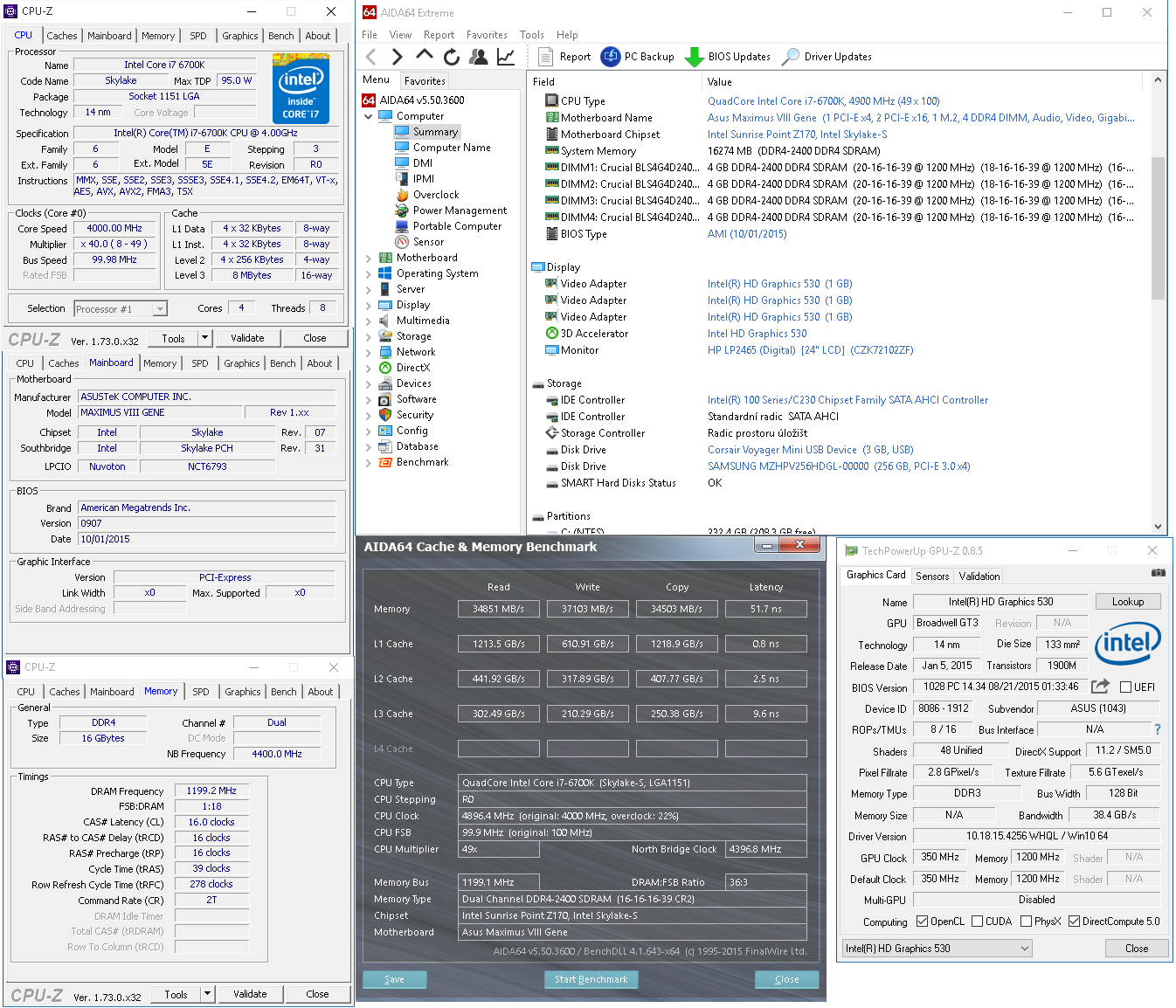Viewport: 1176px width, 1008px height.
Task: Open top CPU-Z Tools dropdown arrow
Action: pos(205,338)
